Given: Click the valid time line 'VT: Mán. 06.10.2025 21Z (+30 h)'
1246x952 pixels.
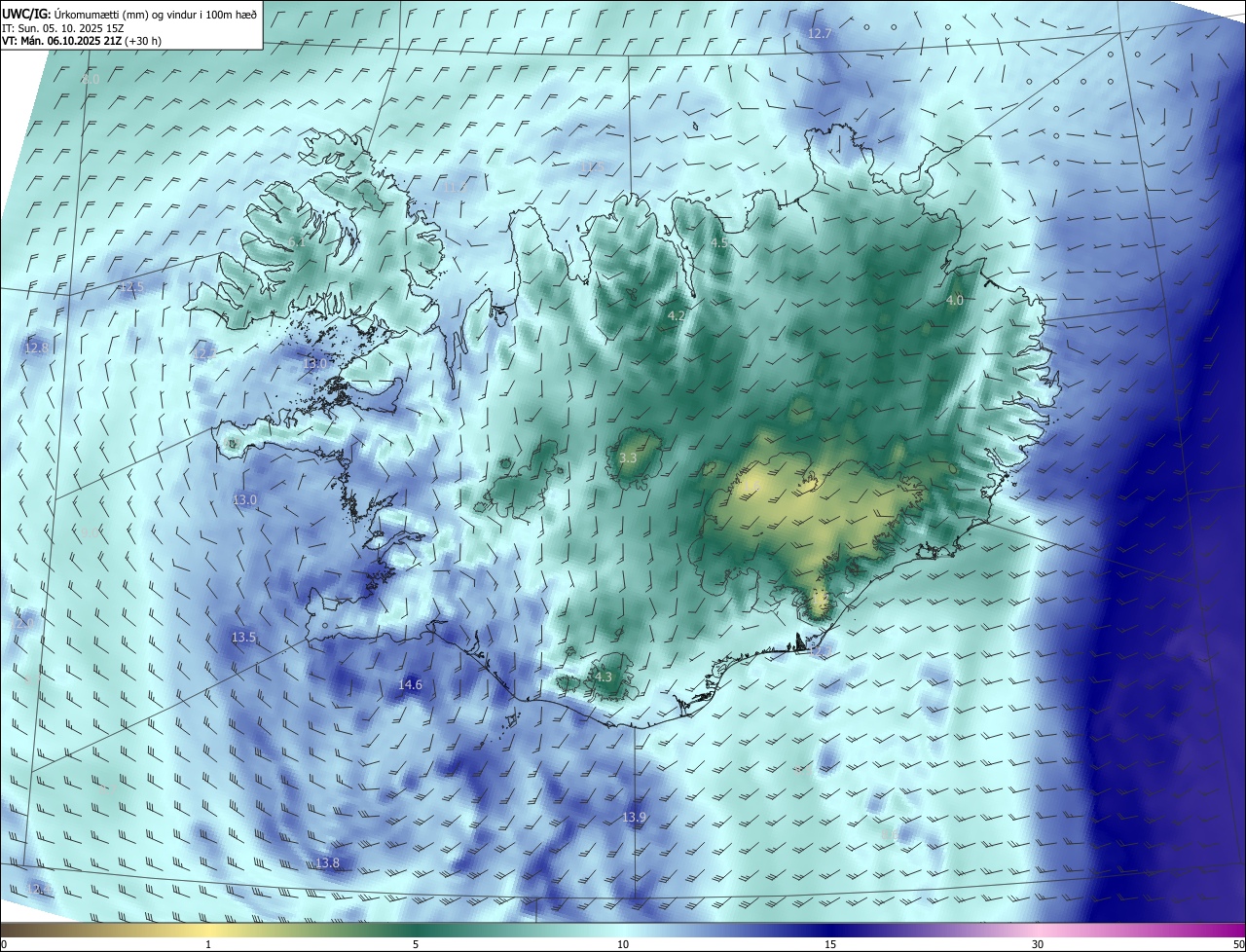Looking at the screenshot, I should pyautogui.click(x=82, y=41).
